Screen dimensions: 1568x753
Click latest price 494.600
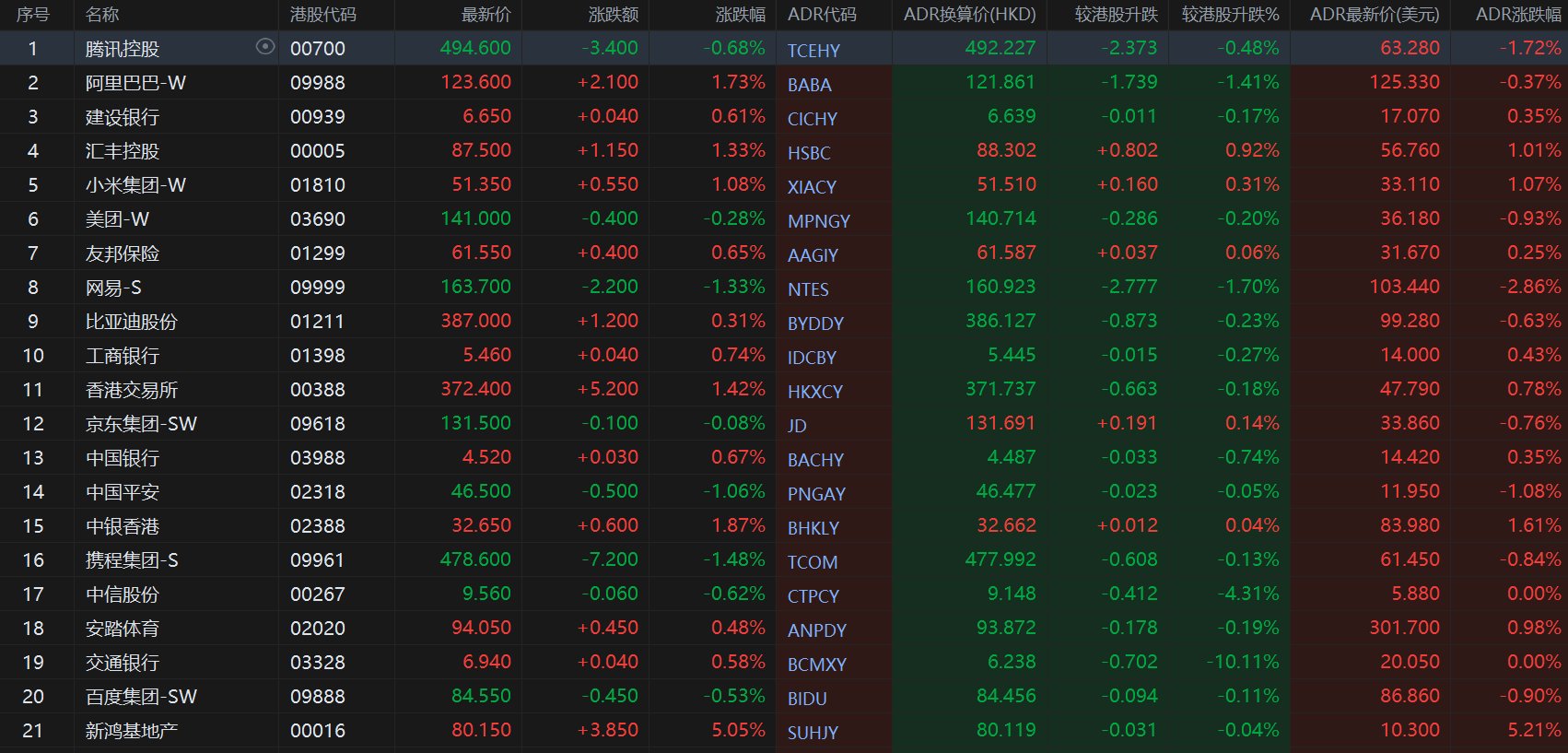475,48
